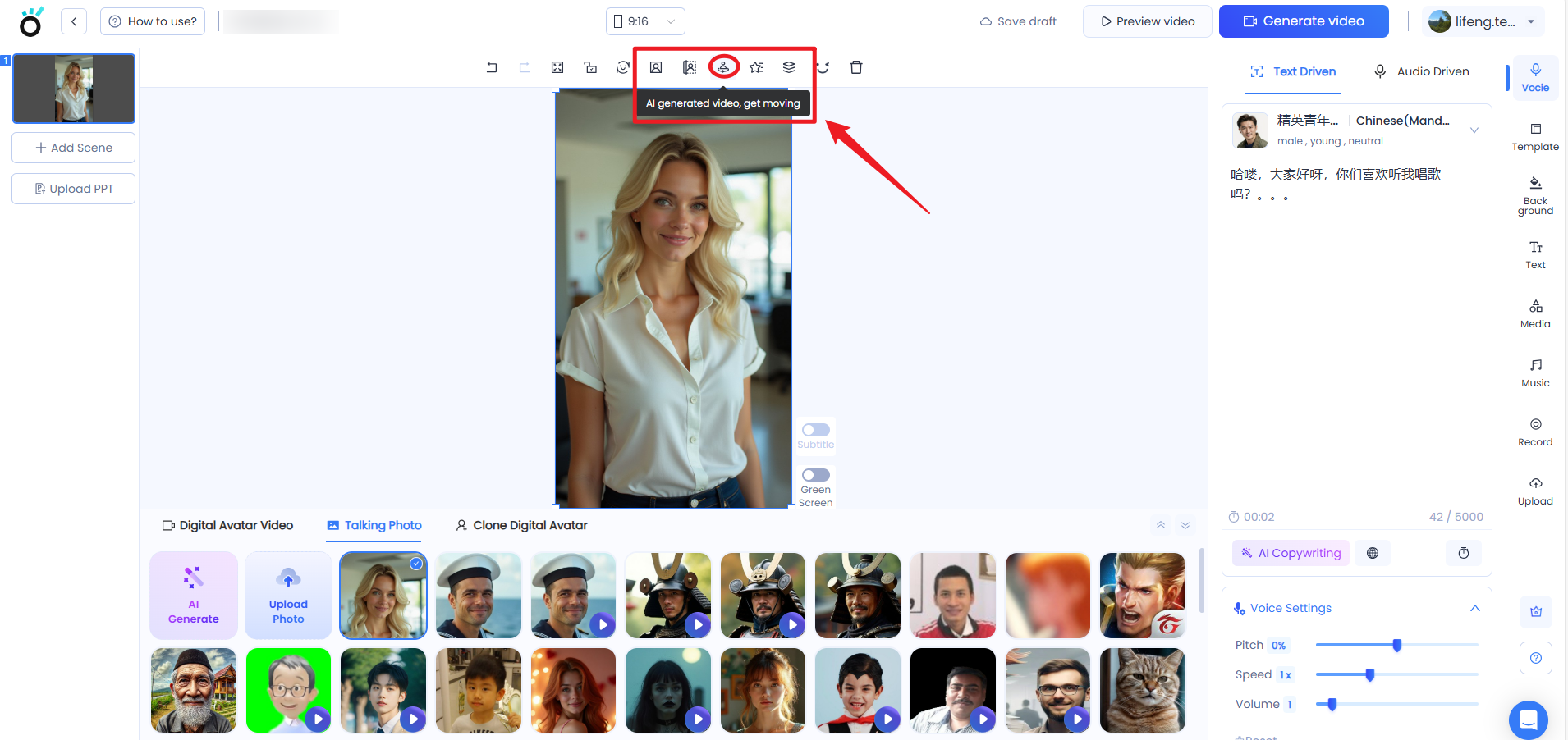Enable the Green Screen switch

click(x=816, y=475)
